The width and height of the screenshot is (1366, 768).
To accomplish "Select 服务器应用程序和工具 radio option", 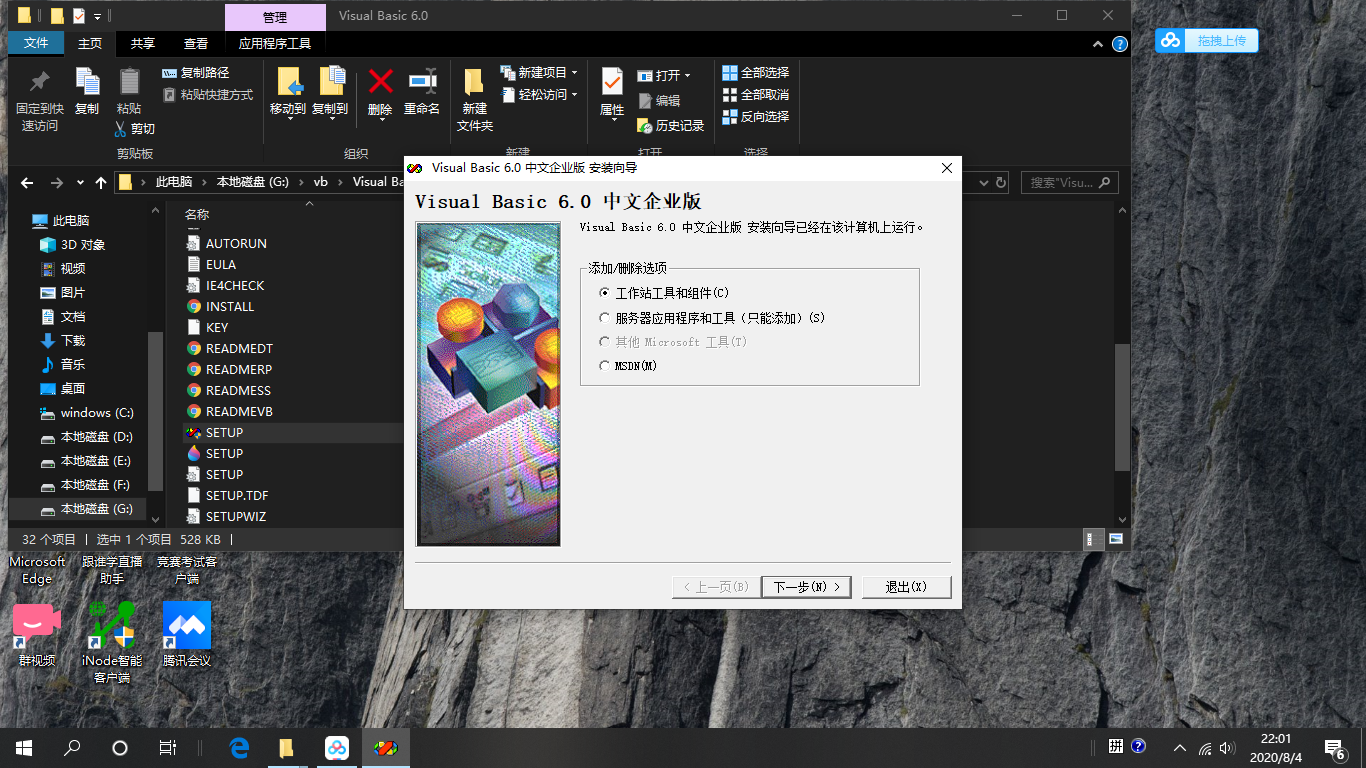I will (x=712, y=318).
